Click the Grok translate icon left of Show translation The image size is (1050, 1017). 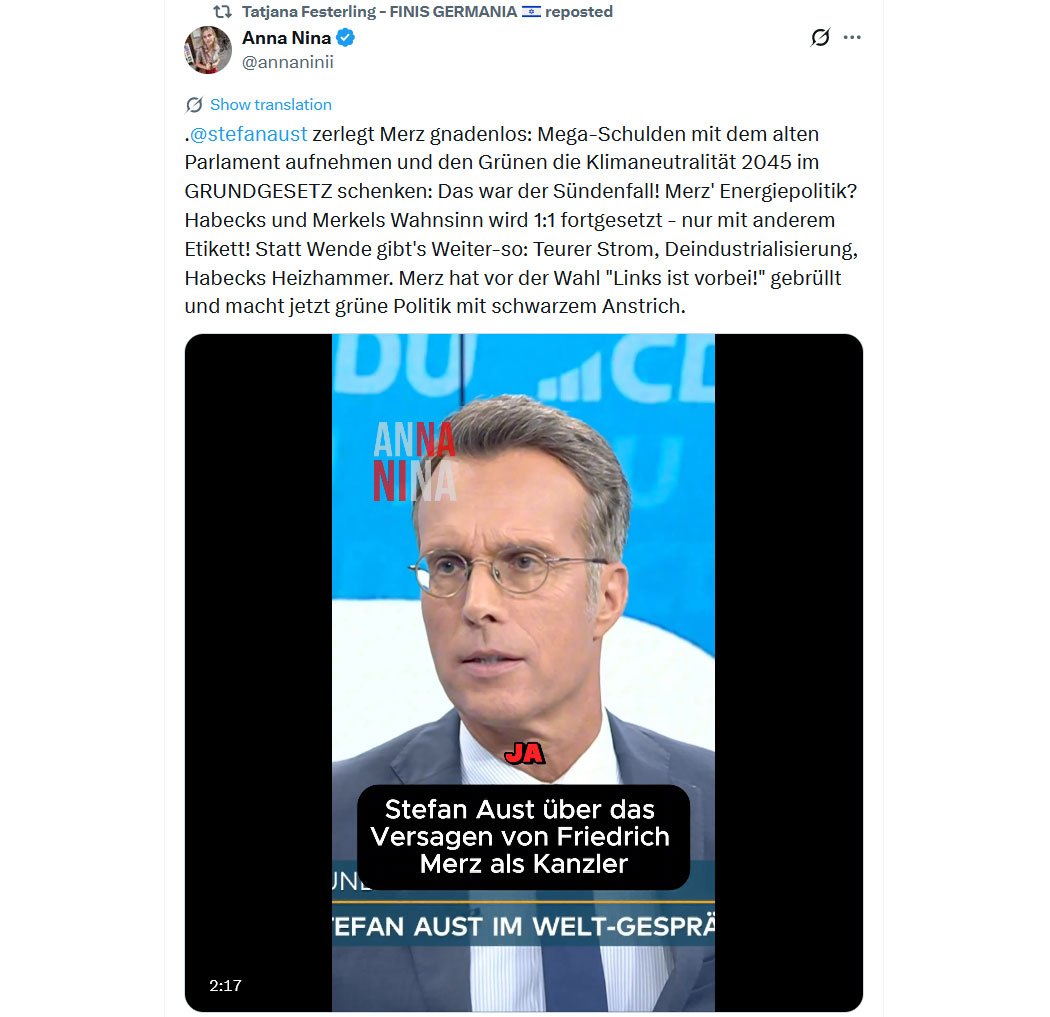[194, 104]
